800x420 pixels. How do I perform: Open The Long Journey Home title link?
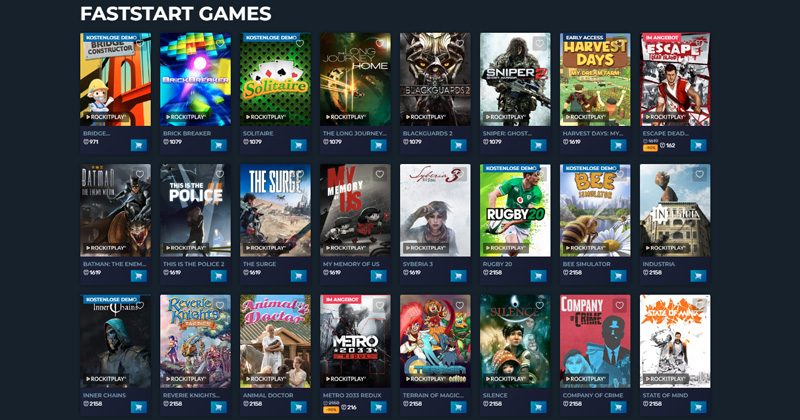coord(355,133)
